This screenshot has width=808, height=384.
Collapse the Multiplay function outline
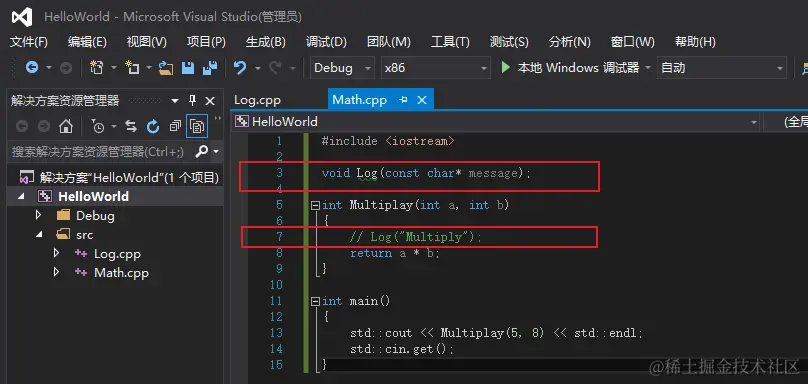click(315, 205)
